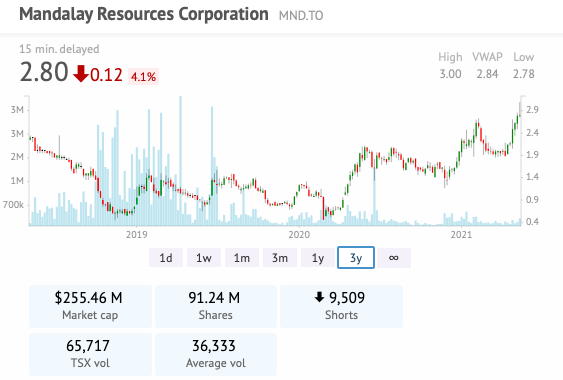Click the VWAP 2.84 value
Image resolution: width=563 pixels, height=380 pixels.
(x=487, y=74)
